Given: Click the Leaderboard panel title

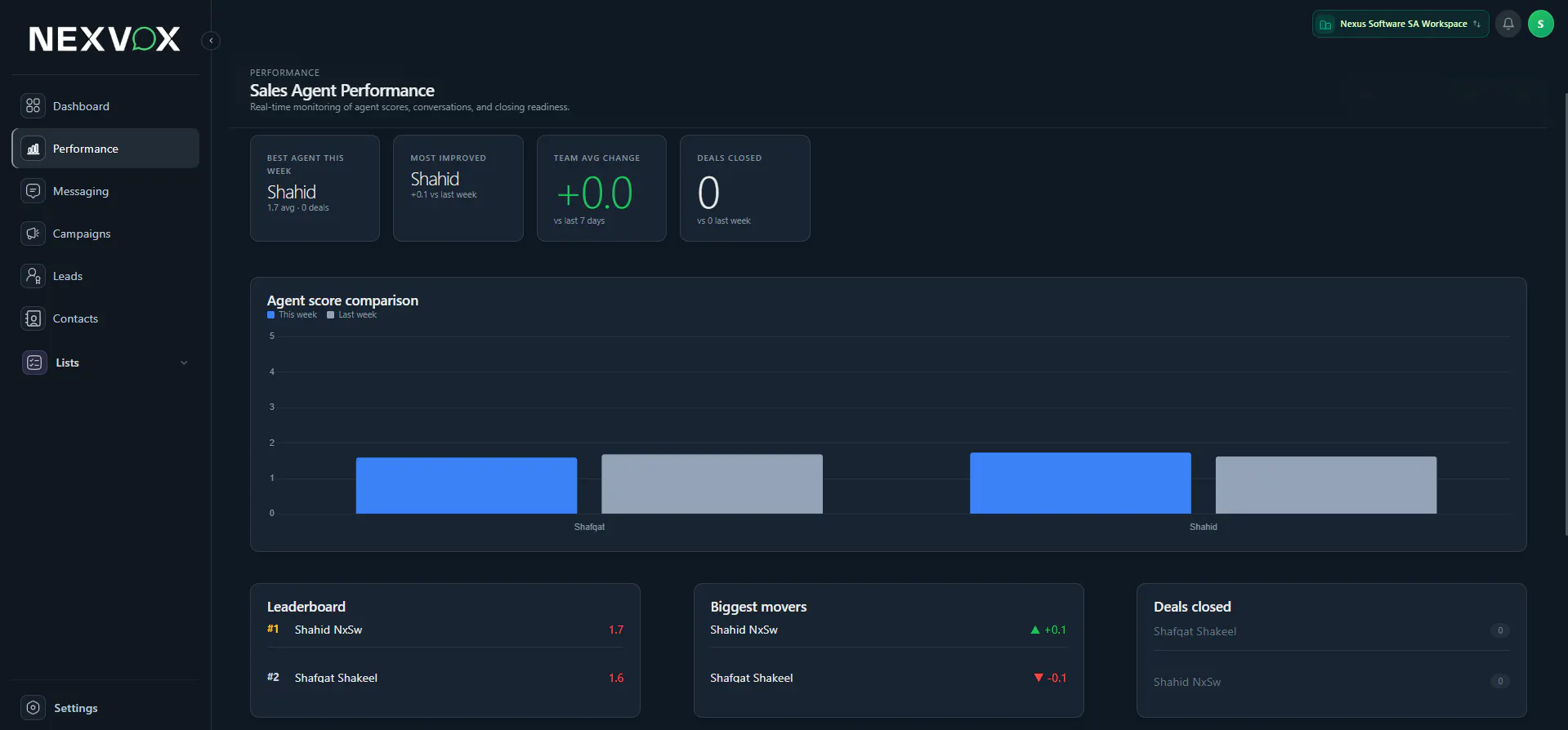Looking at the screenshot, I should pyautogui.click(x=306, y=607).
